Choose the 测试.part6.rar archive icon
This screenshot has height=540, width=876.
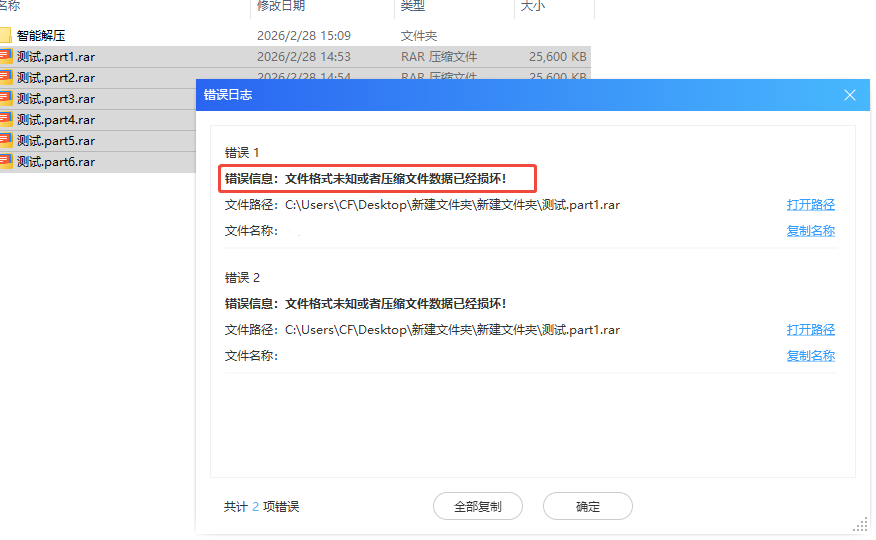(x=6, y=162)
